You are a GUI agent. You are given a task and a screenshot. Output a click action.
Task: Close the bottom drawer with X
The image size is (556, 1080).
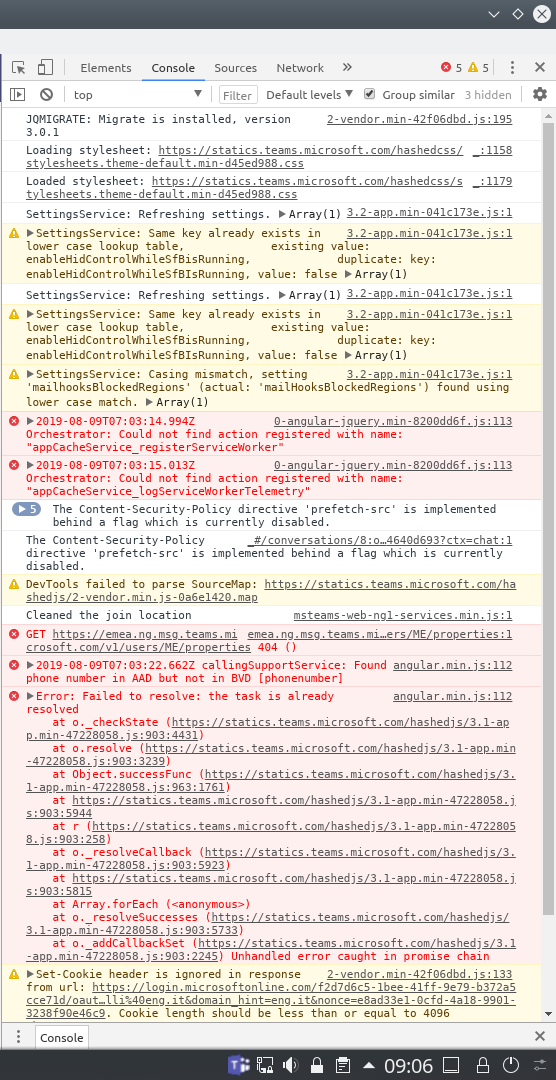(x=540, y=1037)
